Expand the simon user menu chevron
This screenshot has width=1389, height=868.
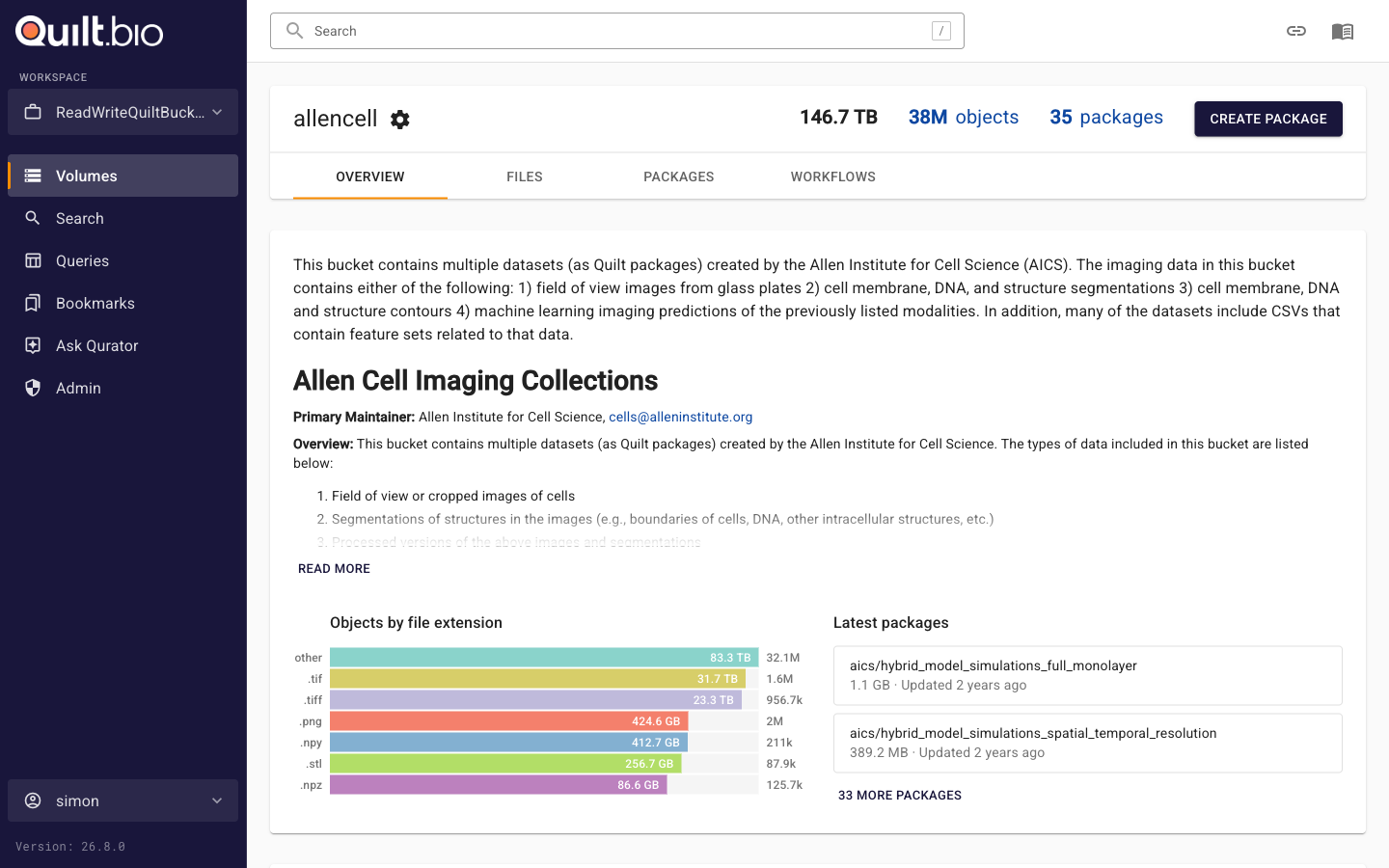tap(217, 800)
